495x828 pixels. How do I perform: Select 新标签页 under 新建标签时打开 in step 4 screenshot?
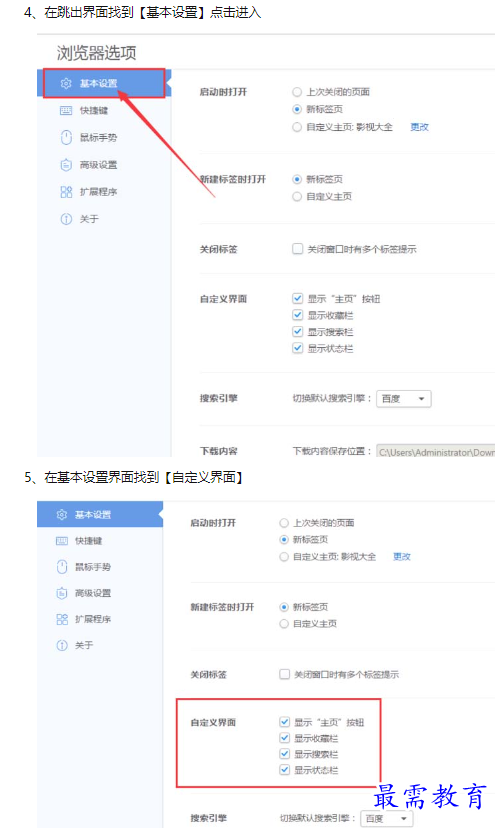pos(297,179)
